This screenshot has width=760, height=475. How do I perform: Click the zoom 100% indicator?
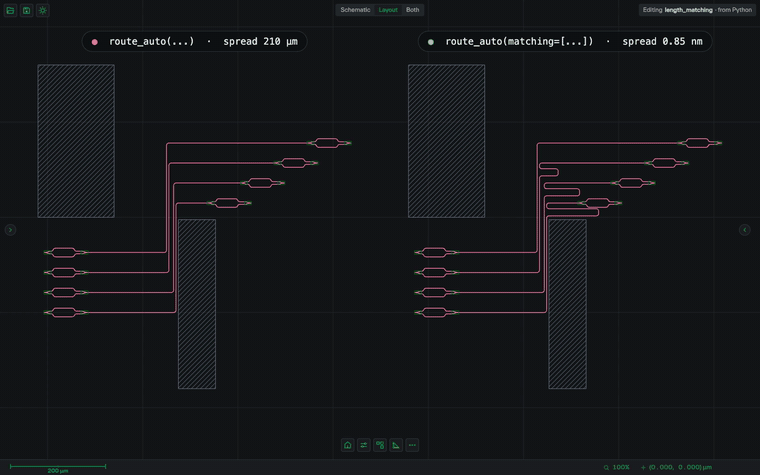coord(617,467)
